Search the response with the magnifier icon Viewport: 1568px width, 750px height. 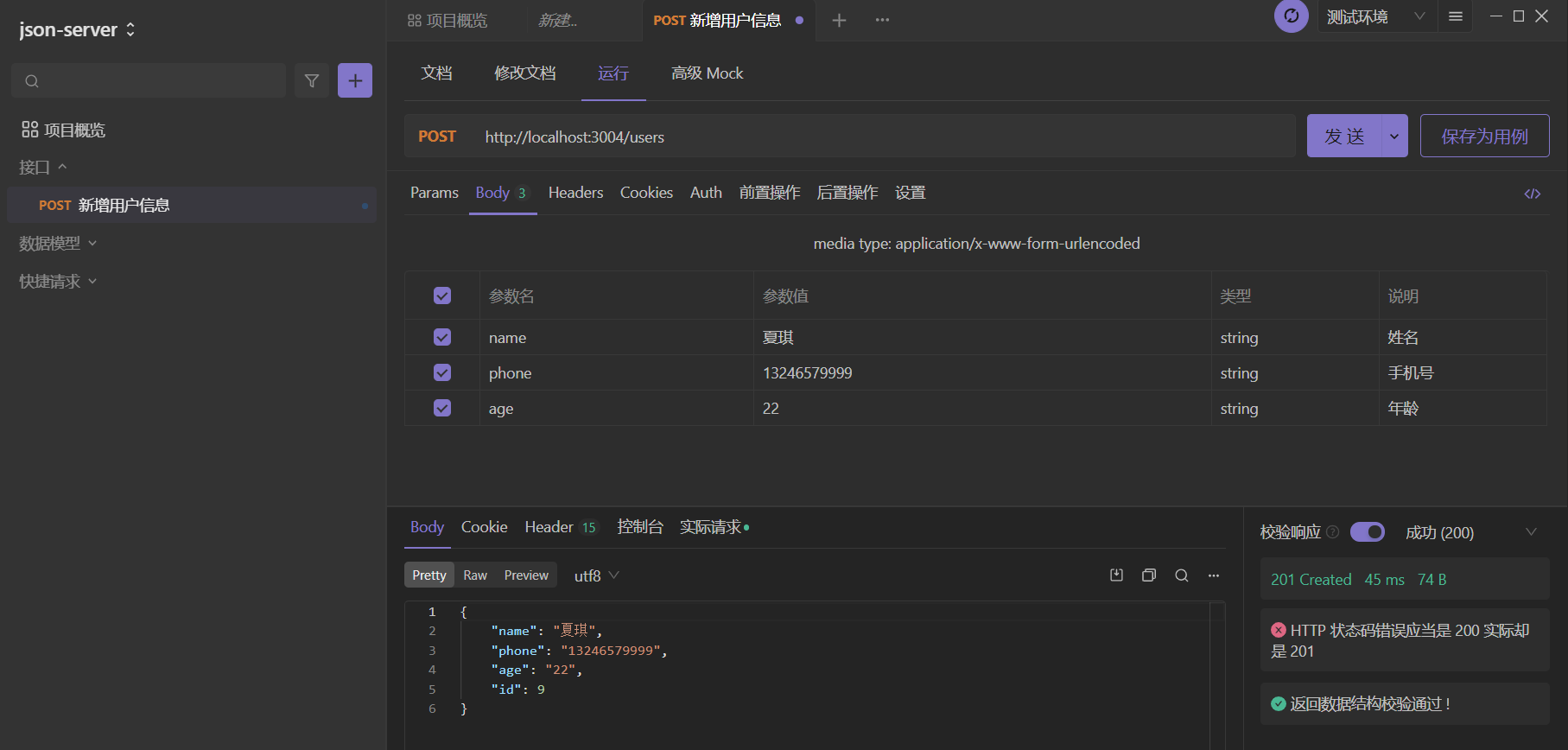pyautogui.click(x=1182, y=575)
